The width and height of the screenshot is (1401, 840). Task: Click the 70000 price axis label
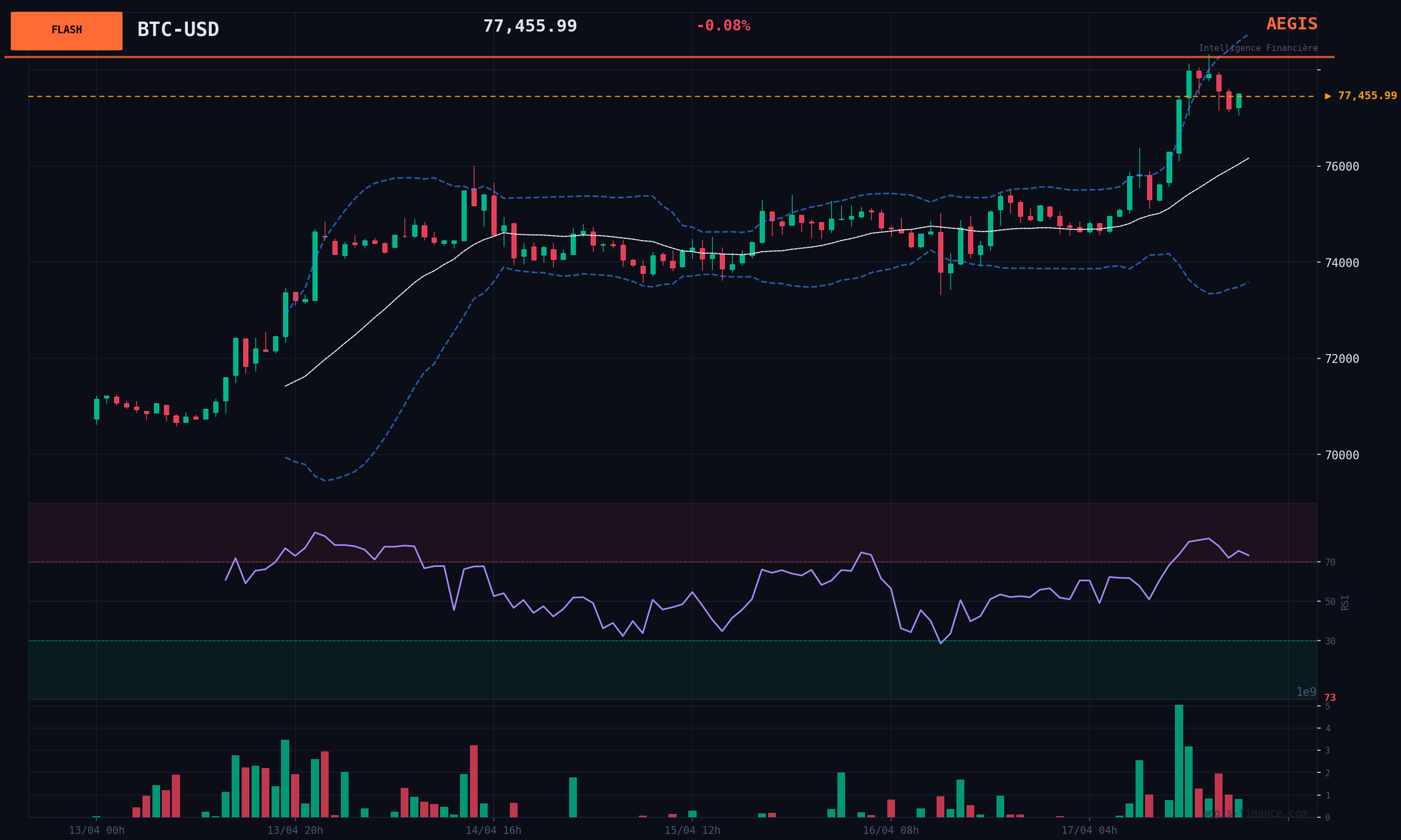click(1342, 455)
